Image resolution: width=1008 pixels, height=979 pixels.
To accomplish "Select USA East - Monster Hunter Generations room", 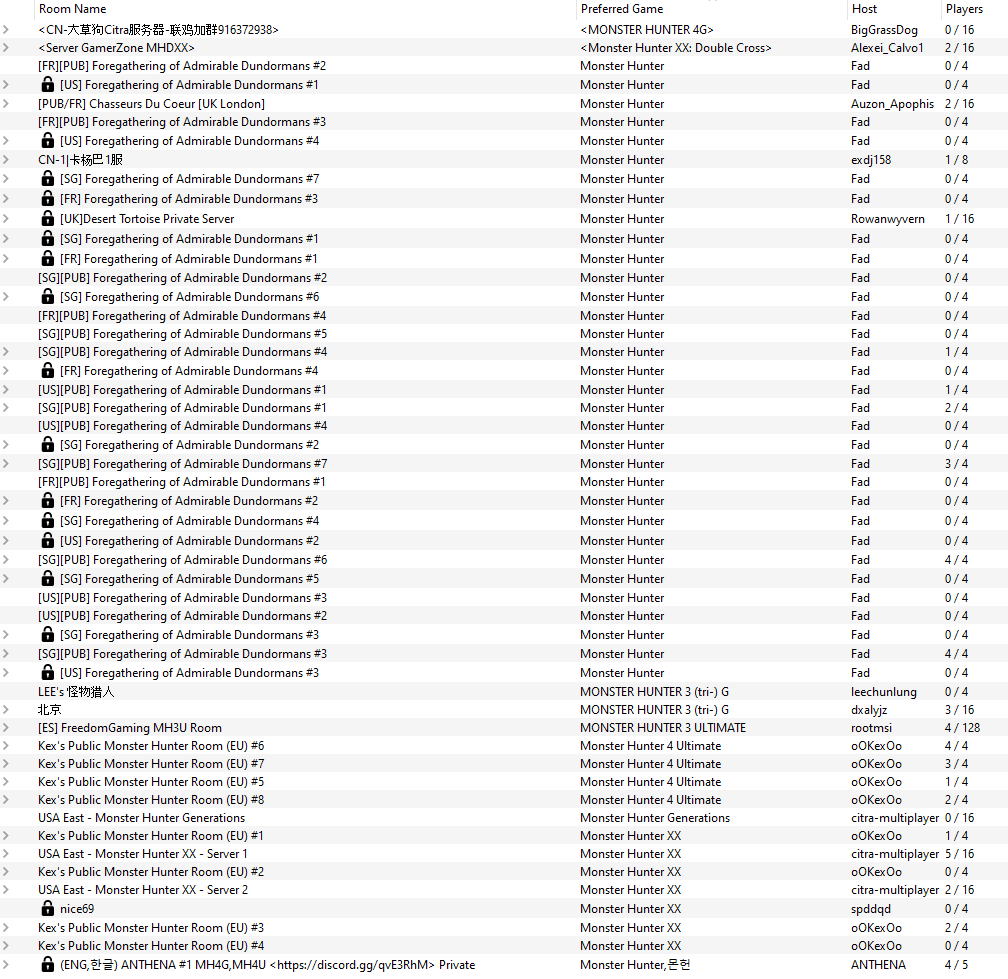I will coord(504,818).
